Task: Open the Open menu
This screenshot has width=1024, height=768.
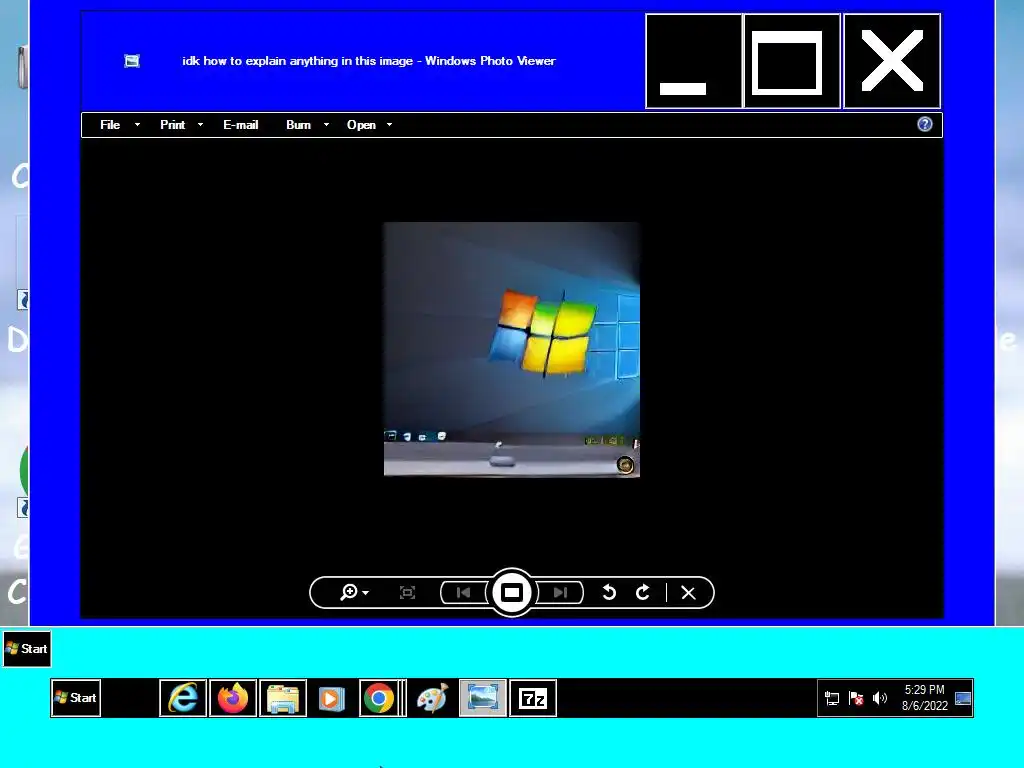Action: tap(361, 125)
